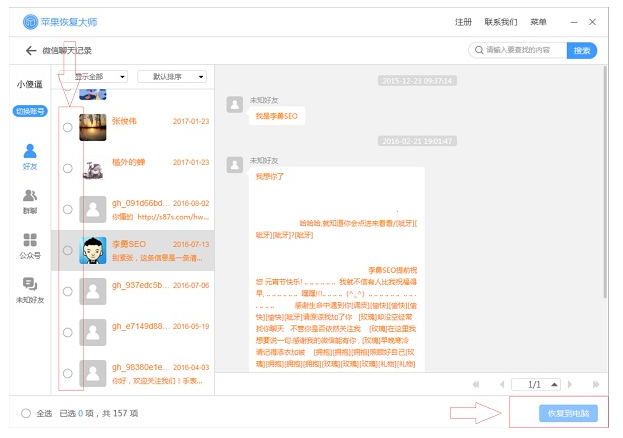
Task: Go to previous message page
Action: (x=502, y=384)
